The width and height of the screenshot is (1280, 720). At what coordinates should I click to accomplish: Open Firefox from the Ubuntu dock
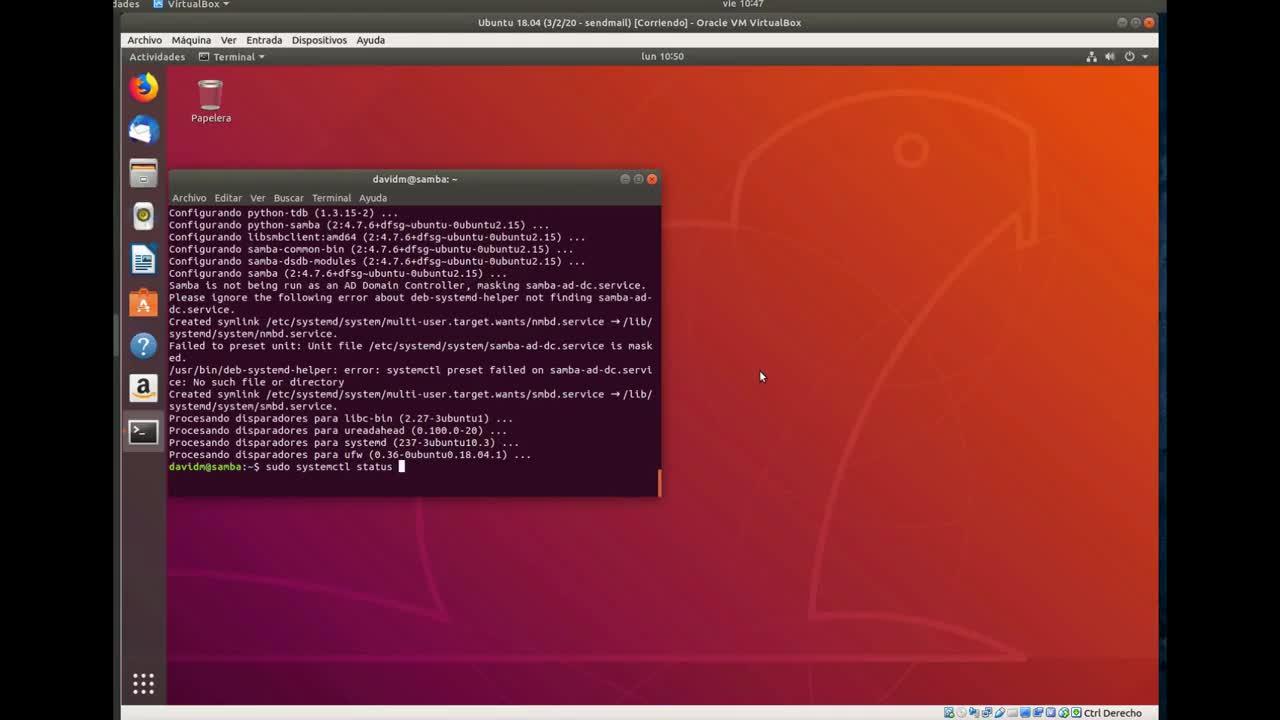[x=143, y=88]
